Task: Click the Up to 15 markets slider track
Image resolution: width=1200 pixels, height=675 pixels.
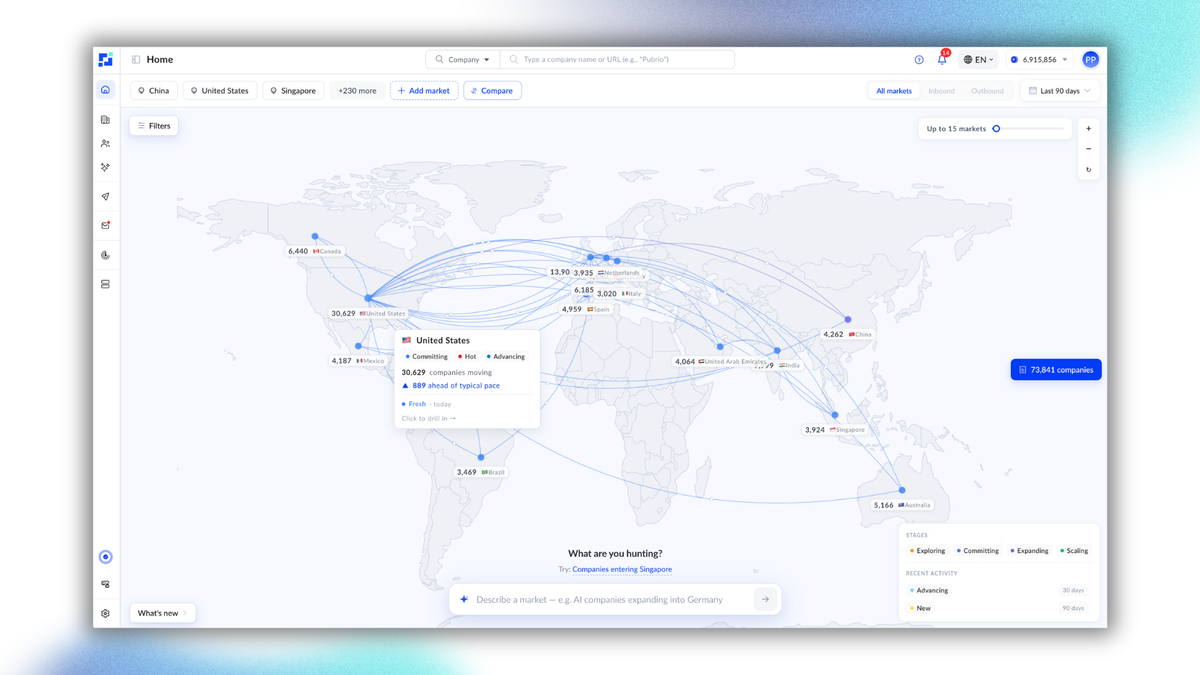Action: tap(1029, 129)
